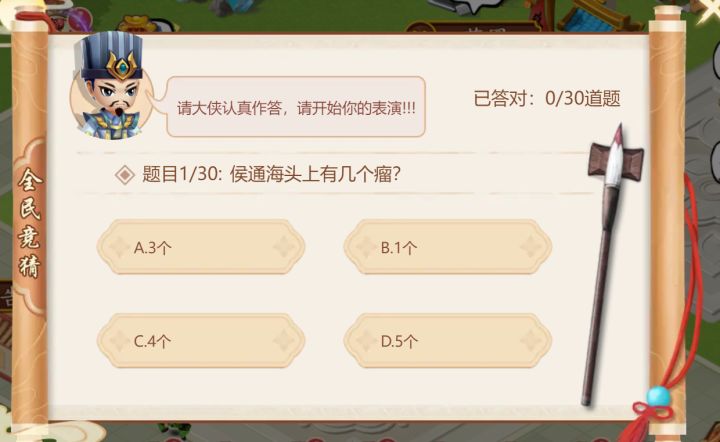This screenshot has width=720, height=442.
Task: Select answer option A.3个
Action: pyautogui.click(x=201, y=247)
